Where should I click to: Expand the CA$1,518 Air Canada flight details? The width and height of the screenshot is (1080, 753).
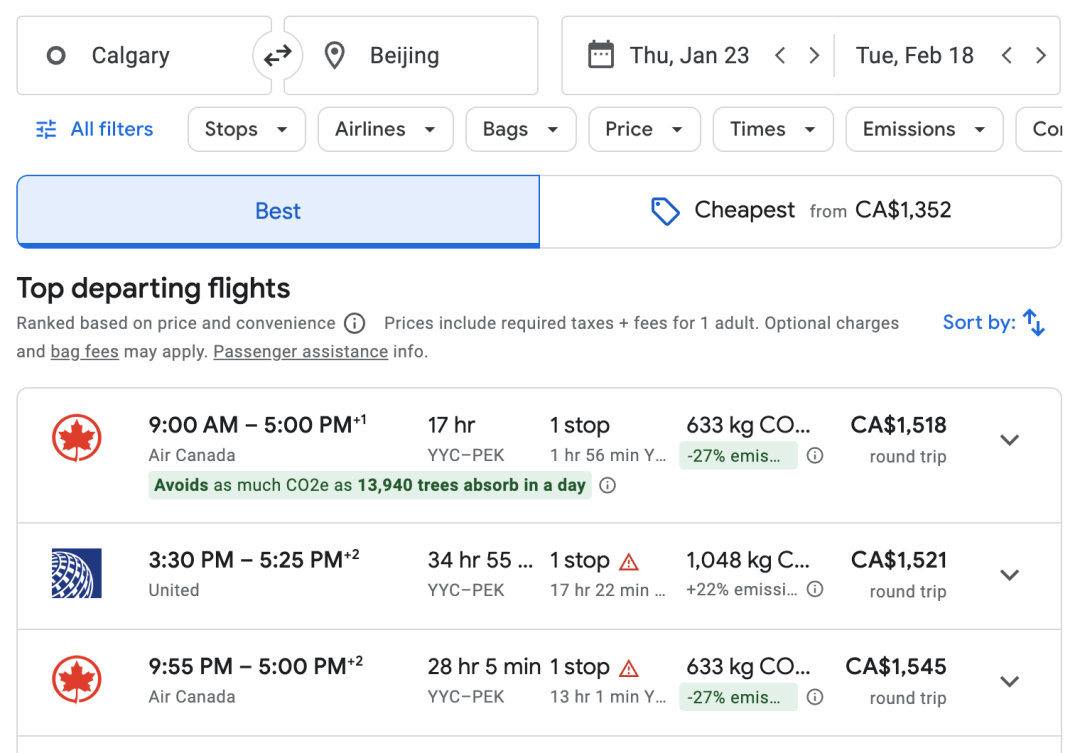(x=1010, y=440)
